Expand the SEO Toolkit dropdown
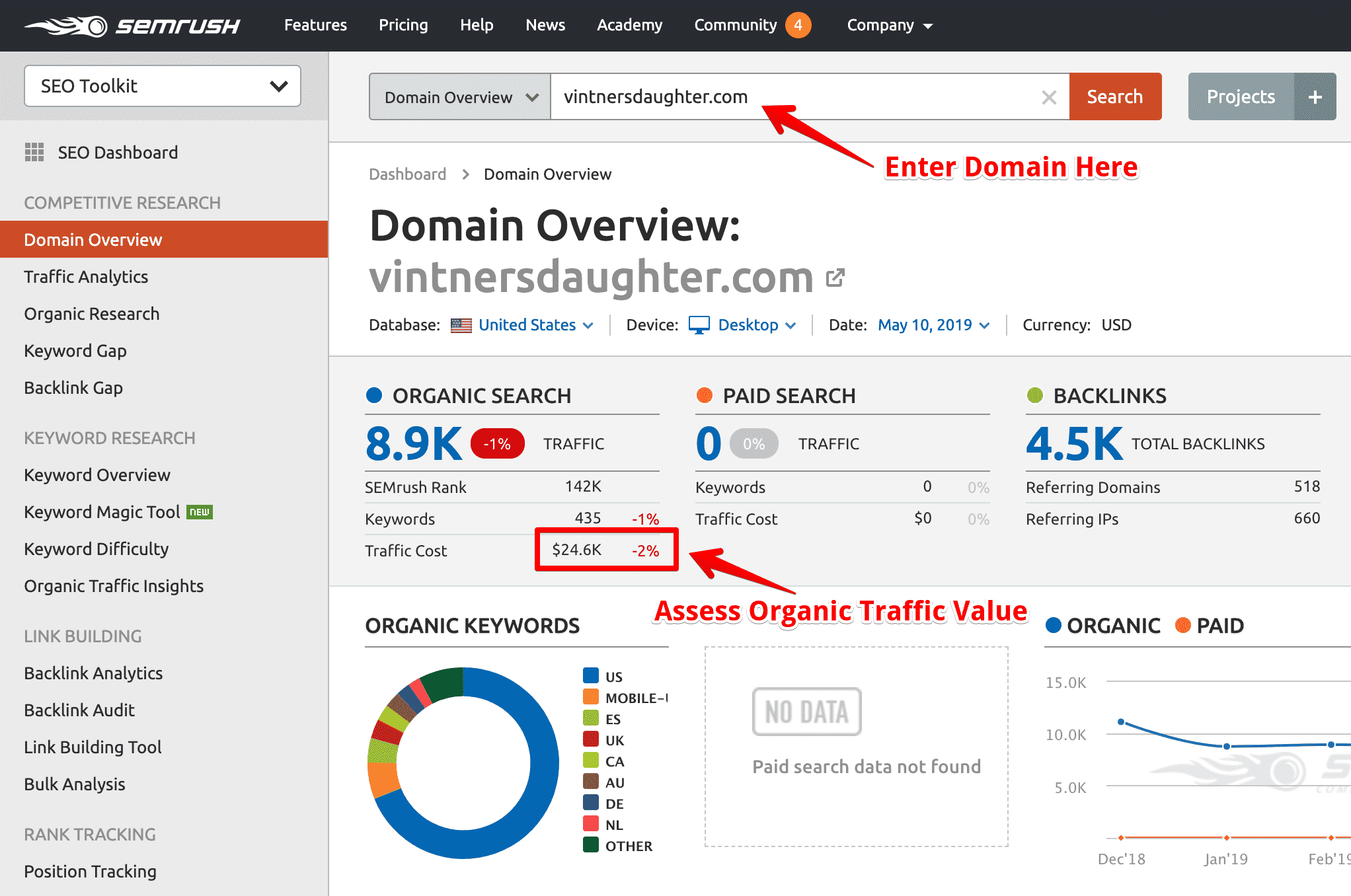 (163, 86)
